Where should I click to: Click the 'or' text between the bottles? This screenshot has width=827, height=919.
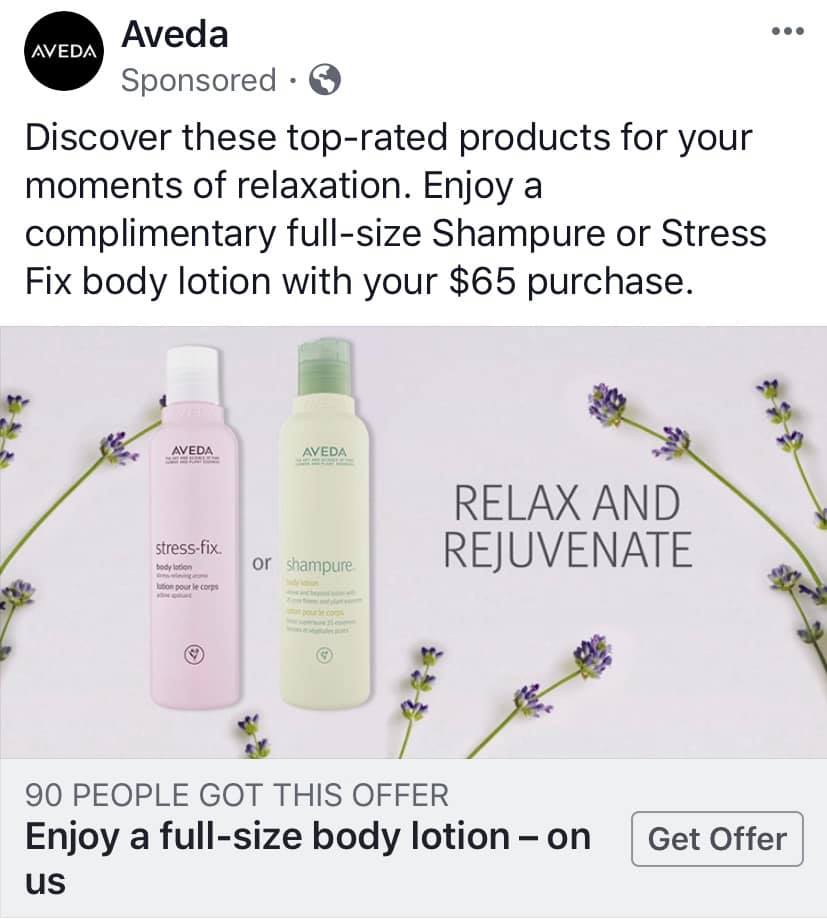point(262,563)
